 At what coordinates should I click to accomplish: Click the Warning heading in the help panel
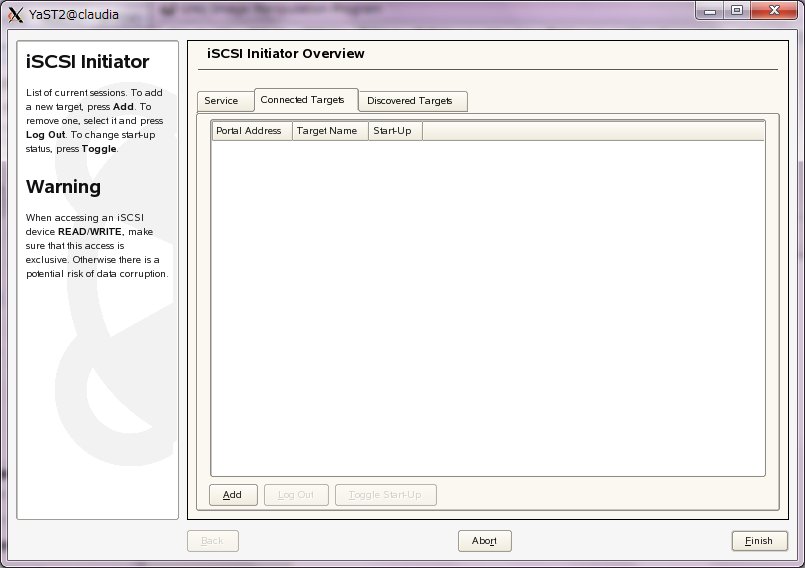(63, 186)
